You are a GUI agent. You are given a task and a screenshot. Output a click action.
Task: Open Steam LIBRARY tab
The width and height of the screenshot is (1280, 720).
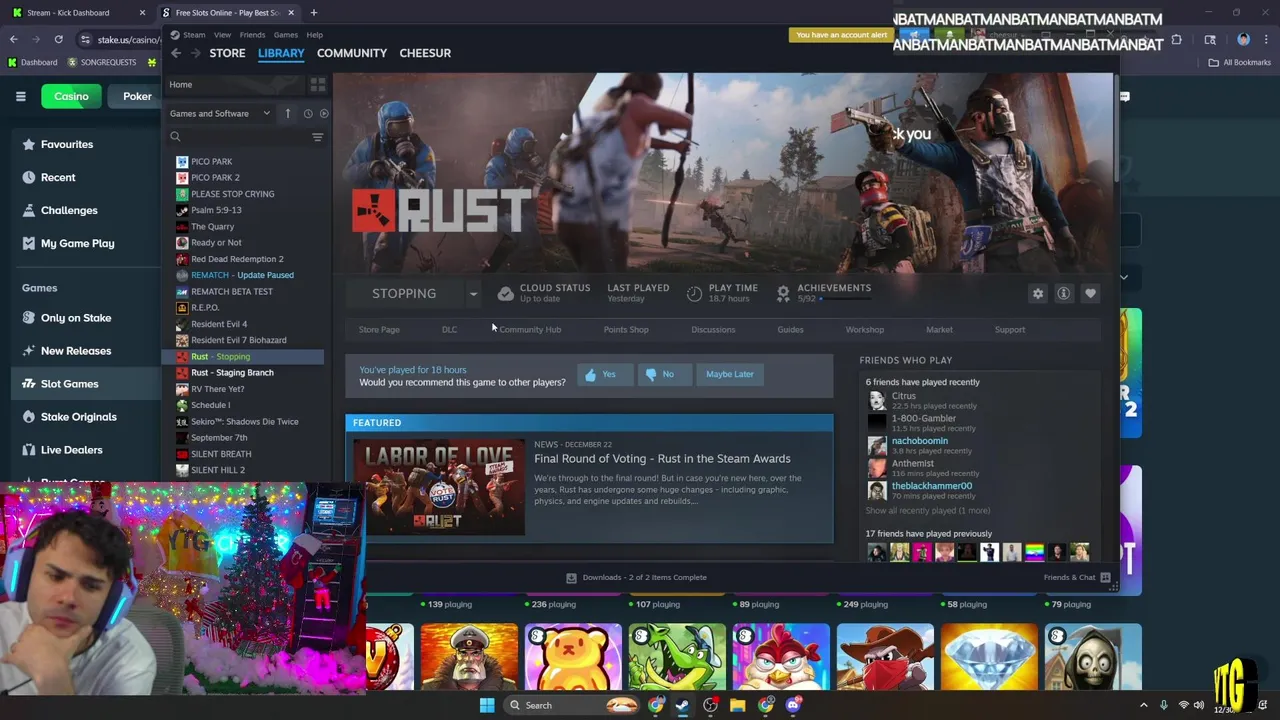(x=281, y=53)
